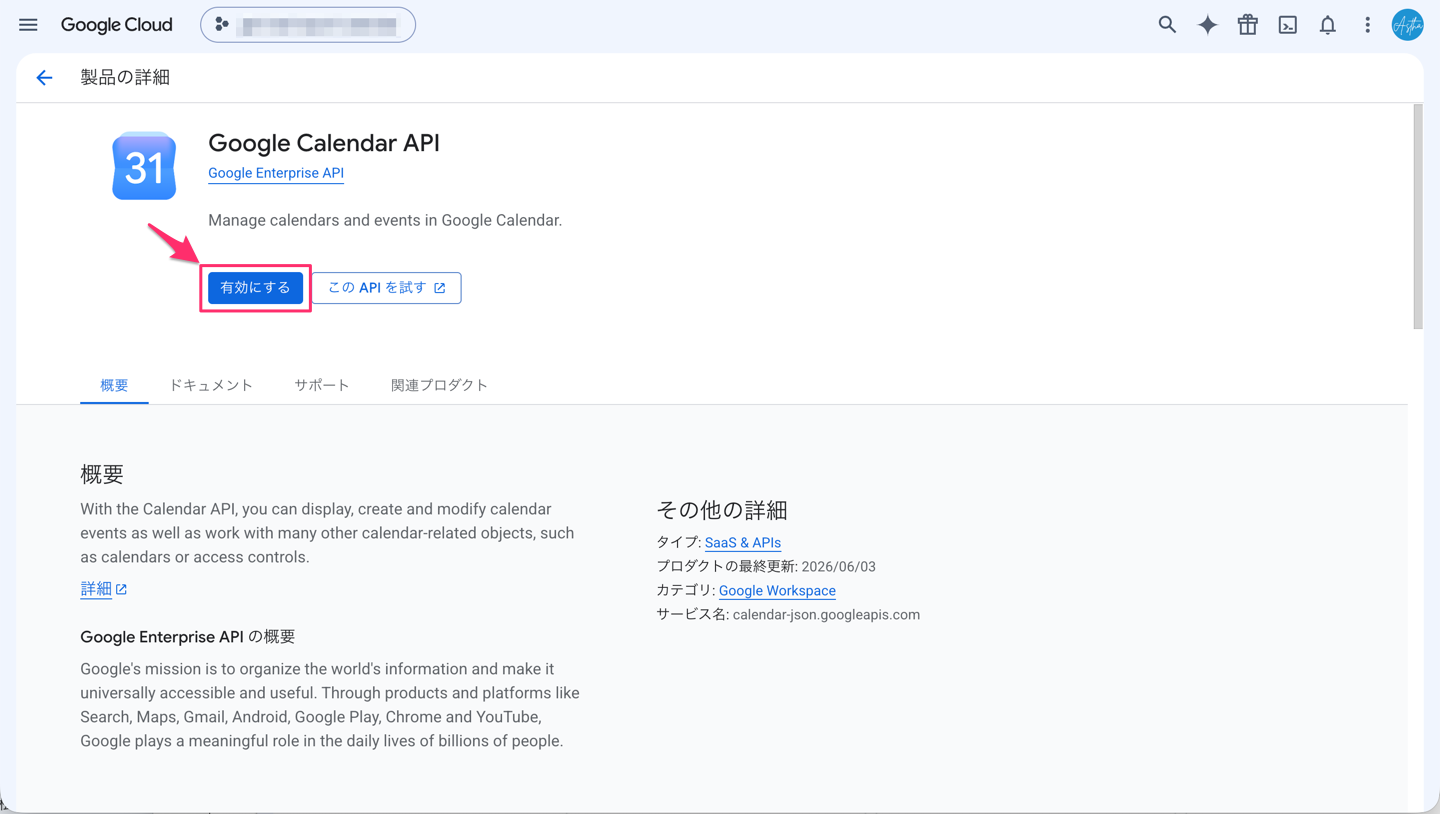Screen dimensions: 1440x814
Task: Click the 製品の詳細 page title
Action: [125, 77]
